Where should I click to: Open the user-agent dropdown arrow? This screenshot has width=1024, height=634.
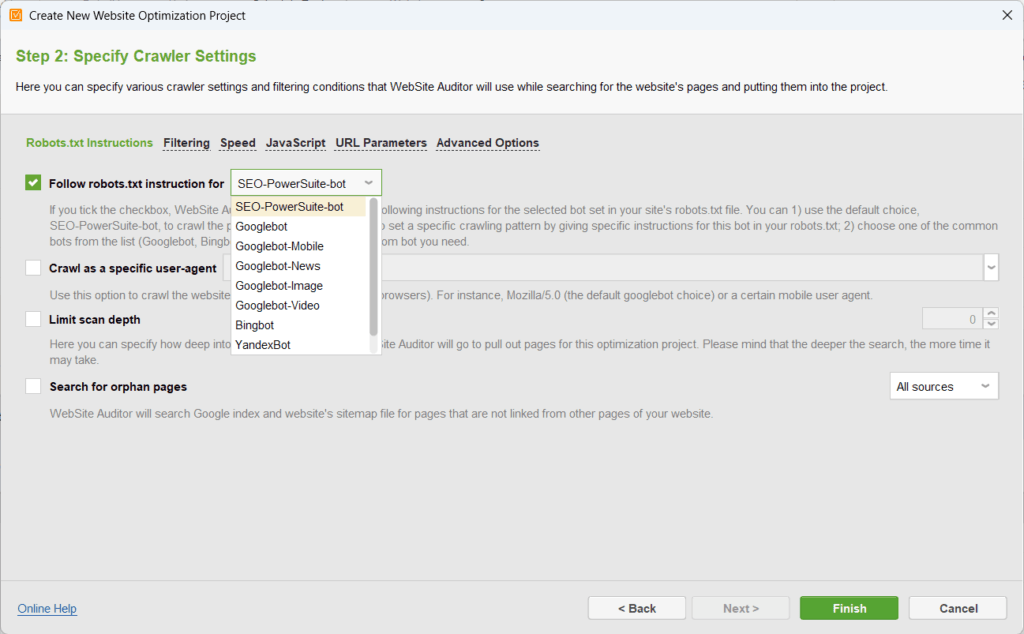pos(991,267)
